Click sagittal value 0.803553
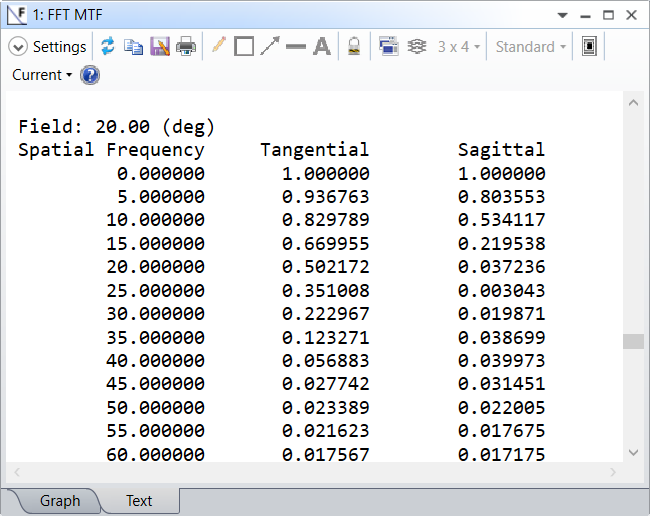This screenshot has width=650, height=516. pos(502,196)
